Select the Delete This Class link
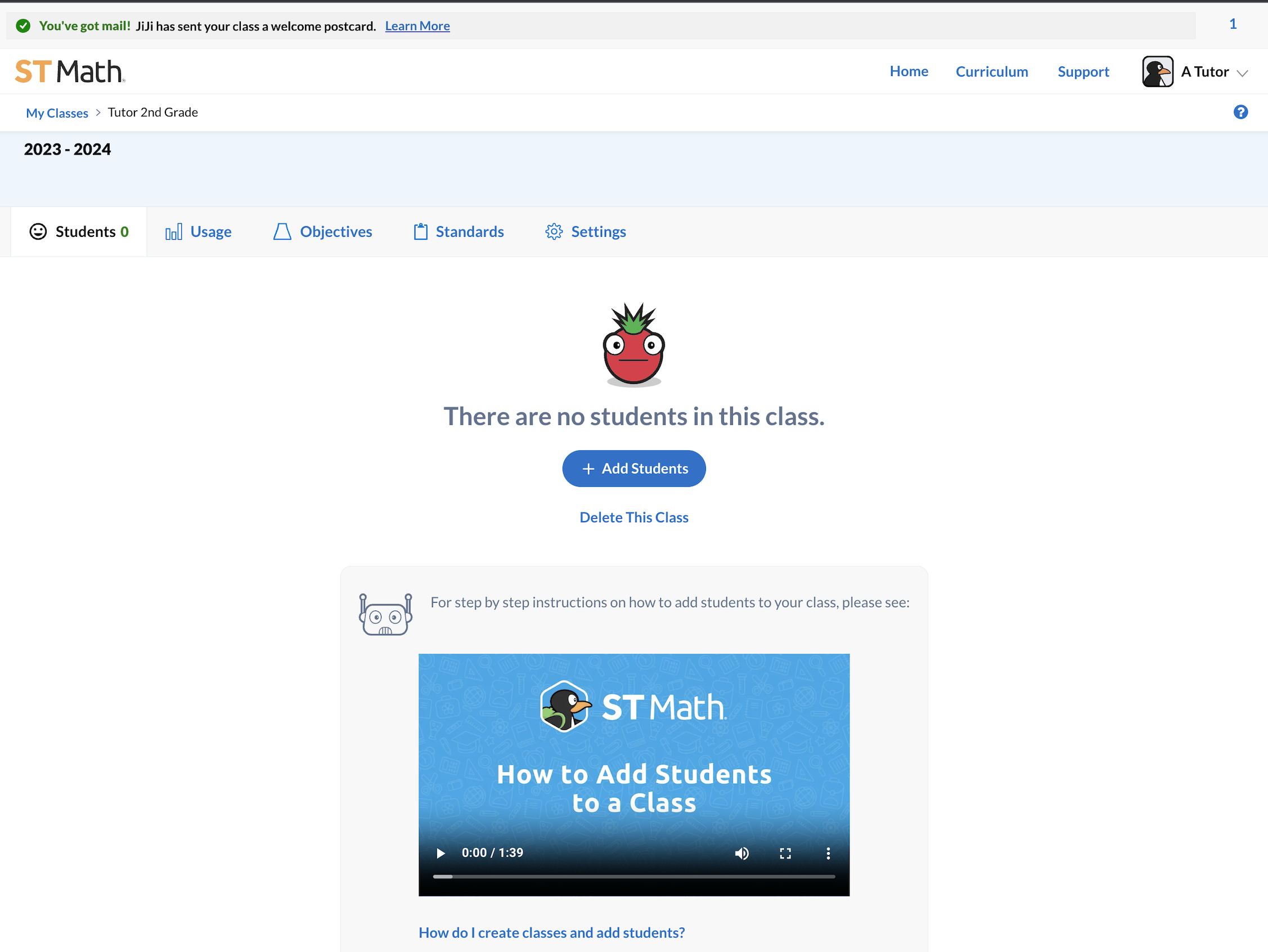1268x952 pixels. coord(633,517)
